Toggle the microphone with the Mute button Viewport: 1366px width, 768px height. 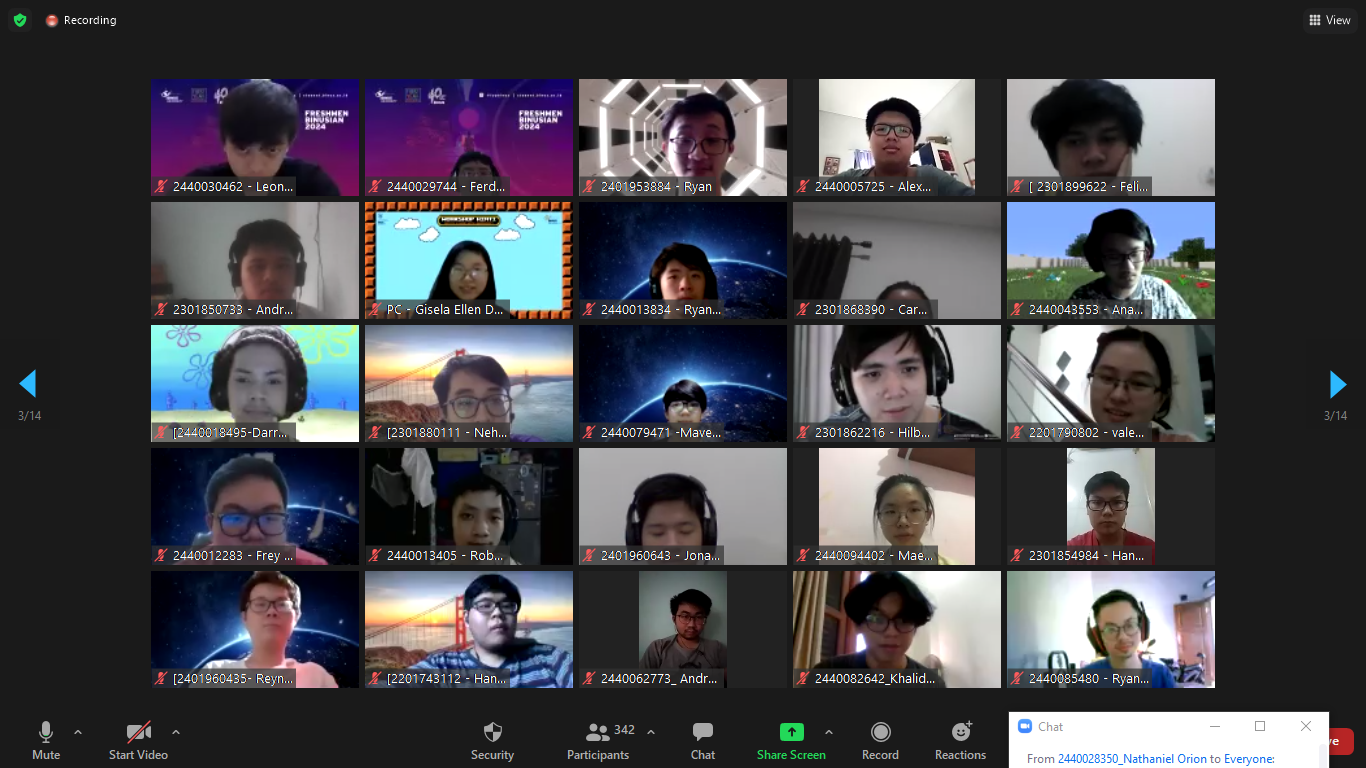coord(46,741)
